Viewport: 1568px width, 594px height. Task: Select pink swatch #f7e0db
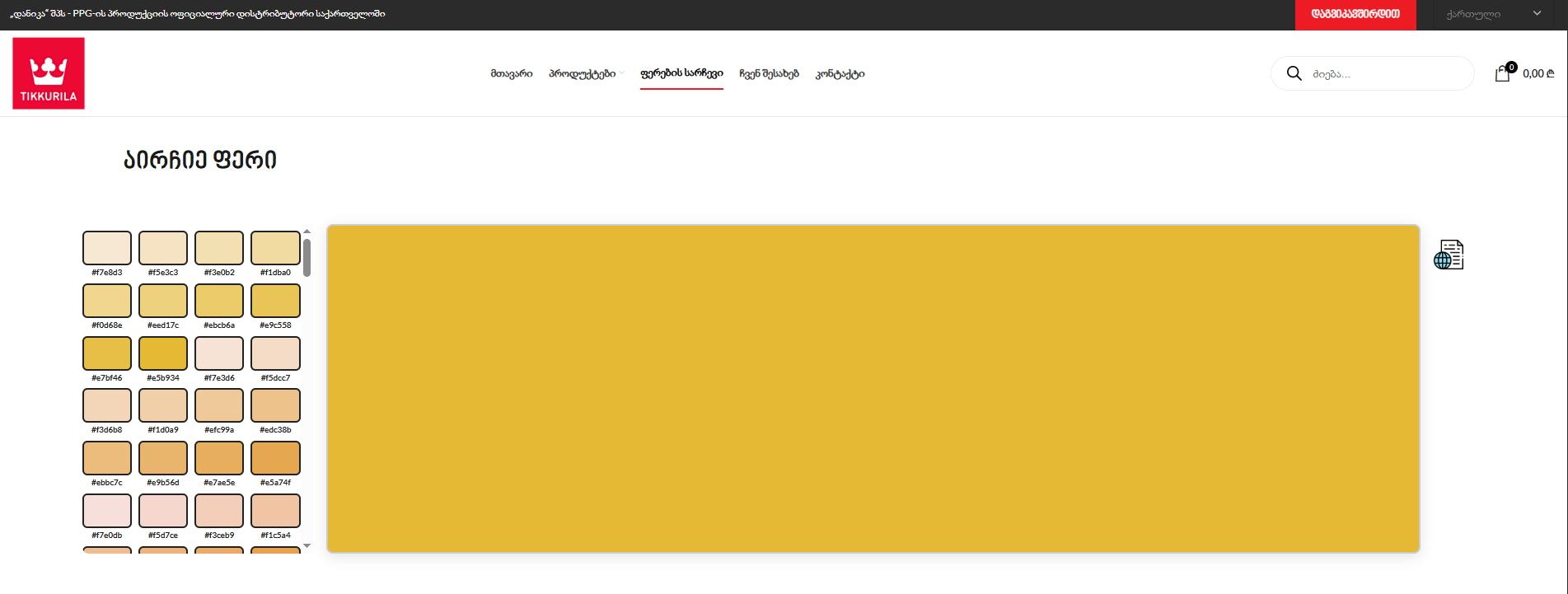(107, 511)
